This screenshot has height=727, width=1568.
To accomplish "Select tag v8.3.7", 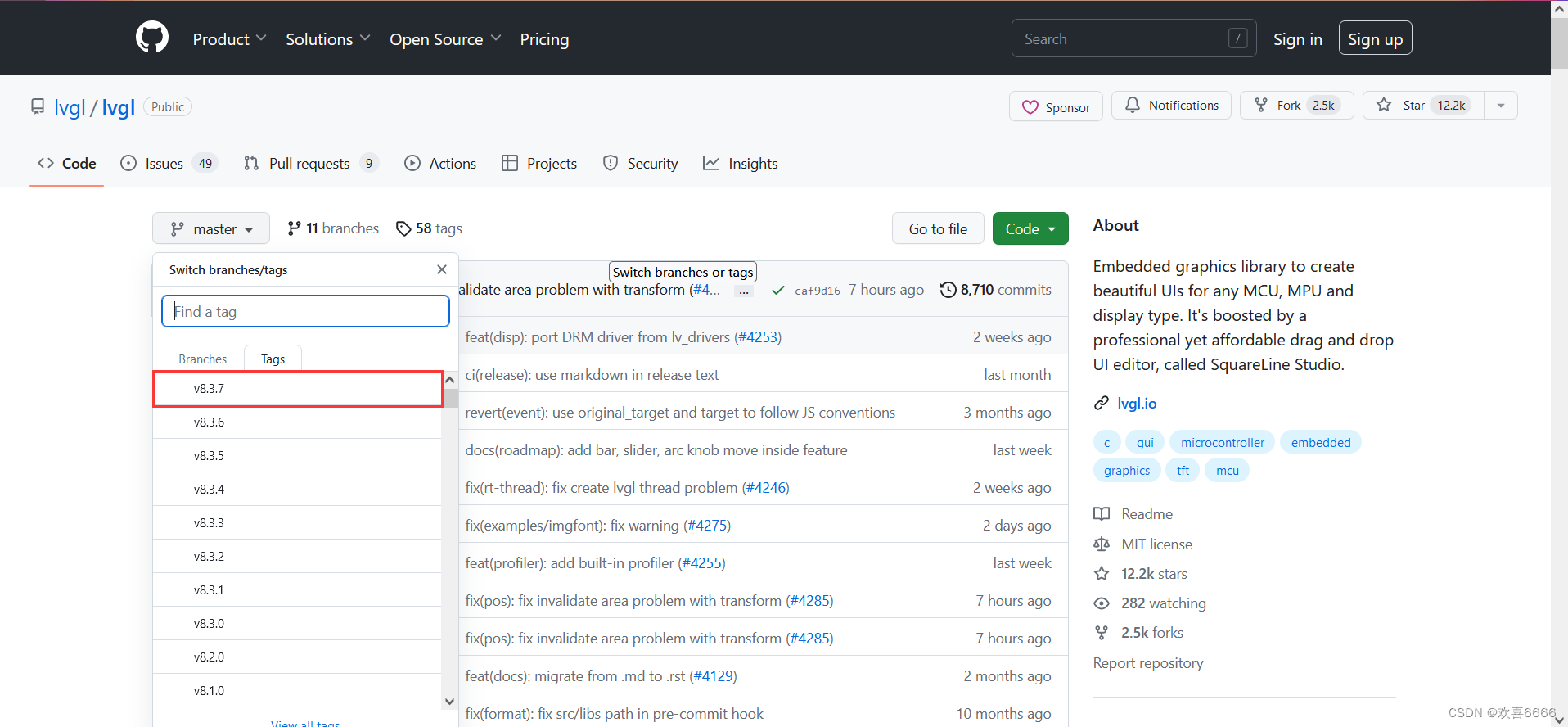I will click(x=298, y=389).
